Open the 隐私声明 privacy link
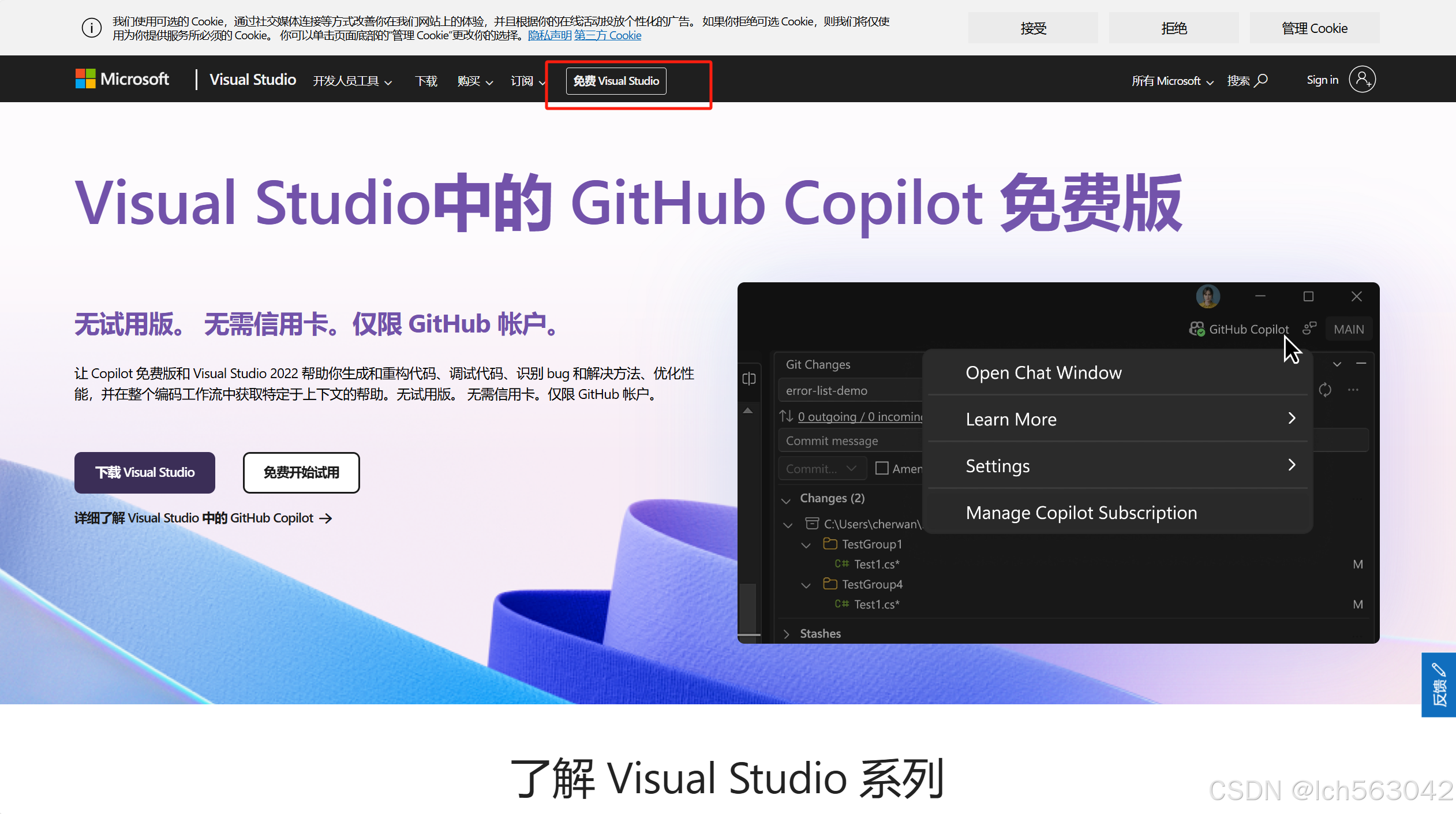 549,36
